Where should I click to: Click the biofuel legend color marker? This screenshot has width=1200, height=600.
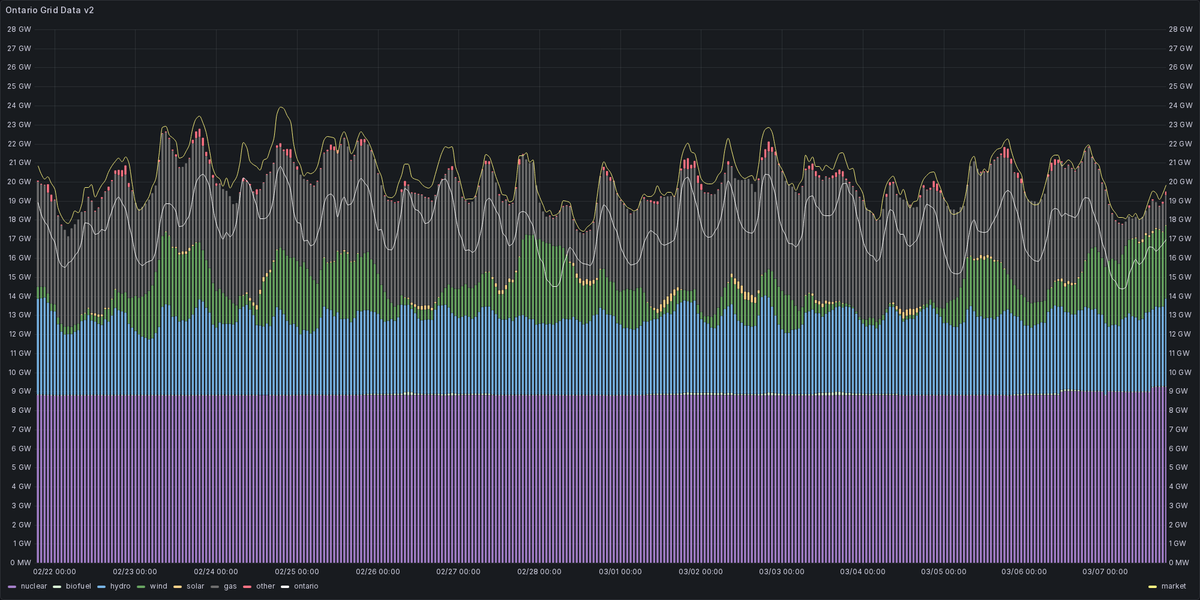[x=57, y=587]
